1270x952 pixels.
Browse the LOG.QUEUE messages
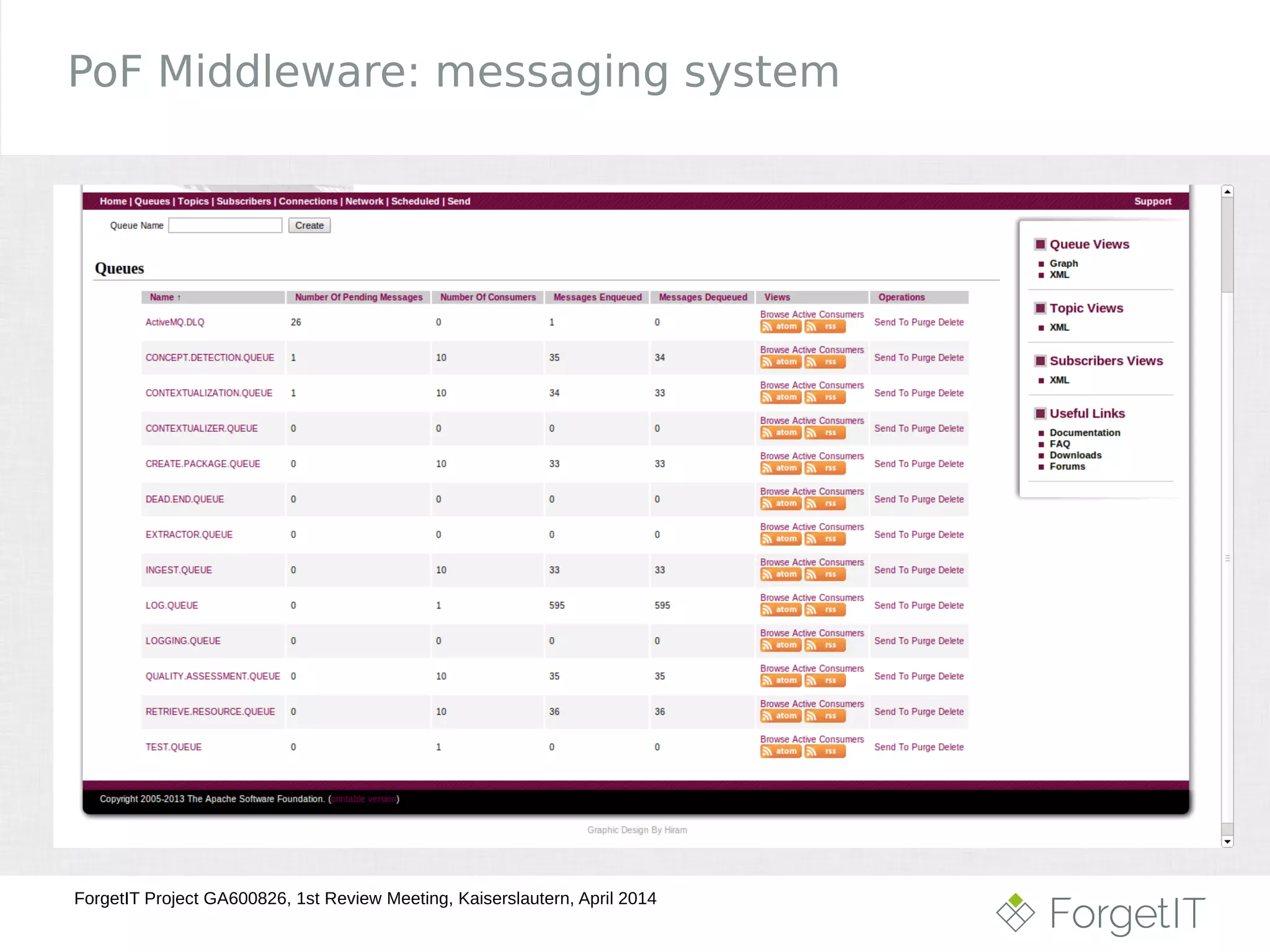point(775,597)
